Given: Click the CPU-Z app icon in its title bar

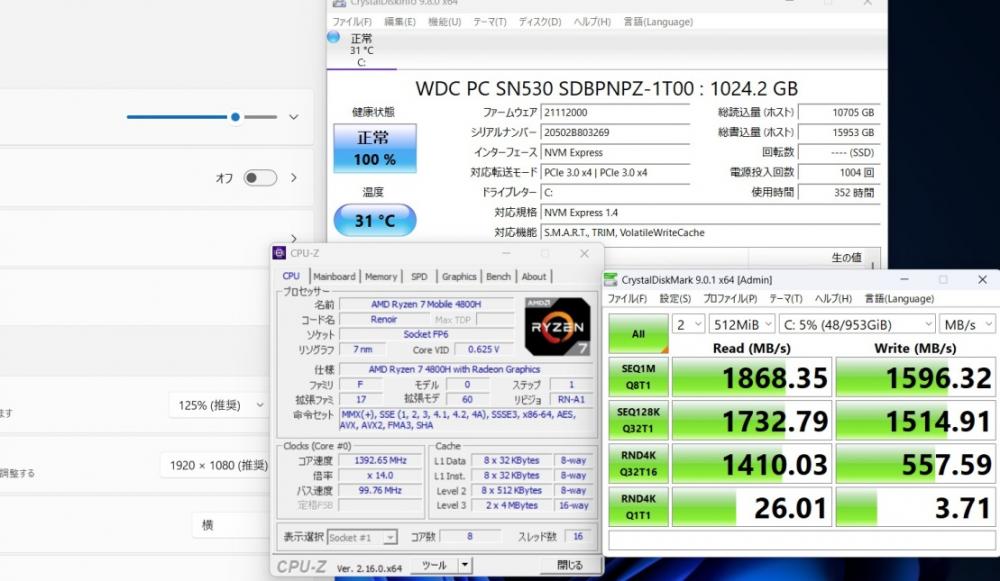Looking at the screenshot, I should [x=279, y=253].
